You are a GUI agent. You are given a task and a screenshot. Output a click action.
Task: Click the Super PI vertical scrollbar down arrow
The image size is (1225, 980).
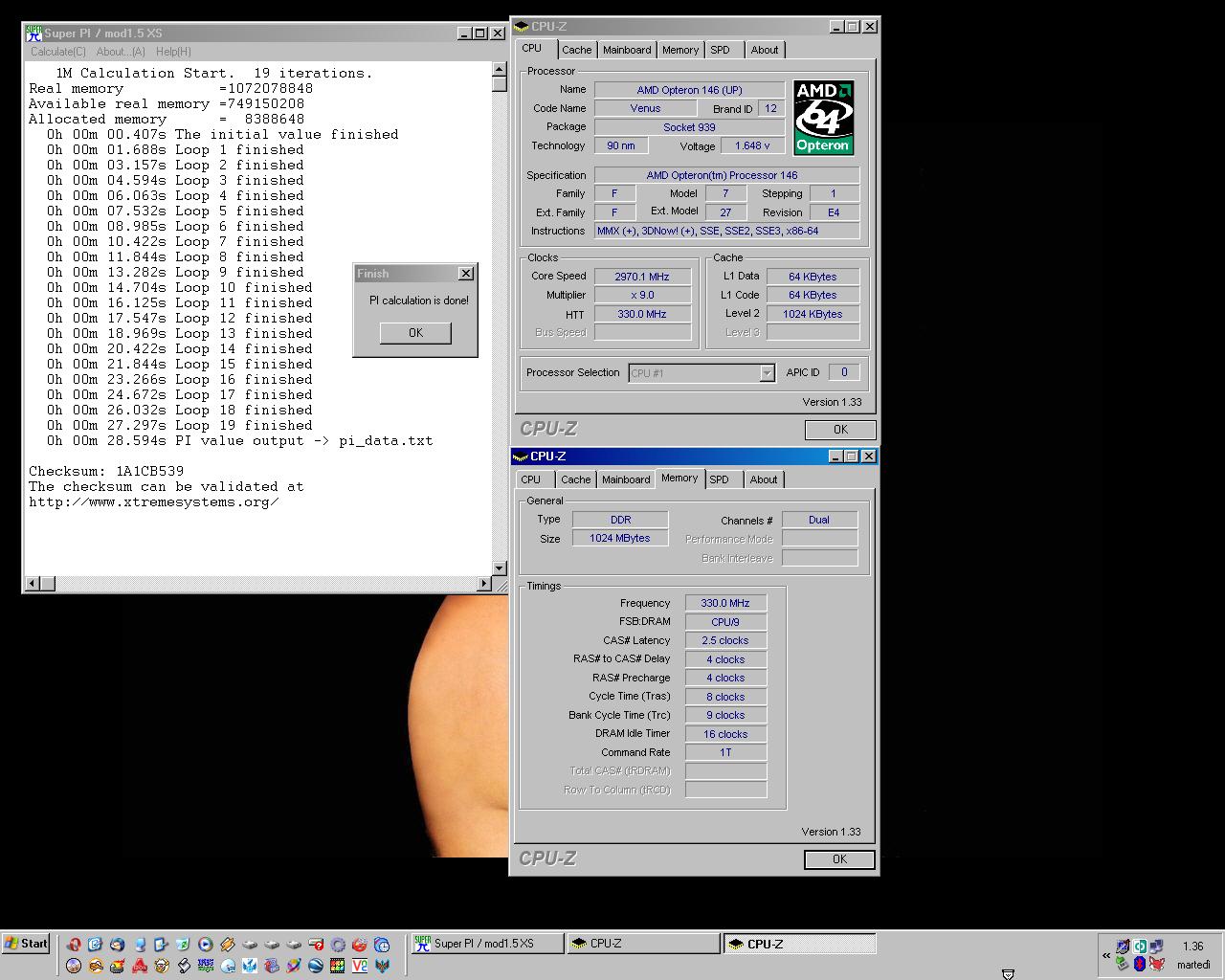click(x=499, y=568)
